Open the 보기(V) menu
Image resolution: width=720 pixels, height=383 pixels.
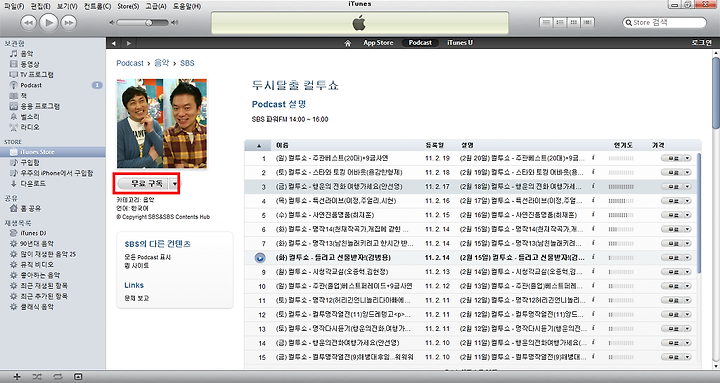[x=67, y=6]
